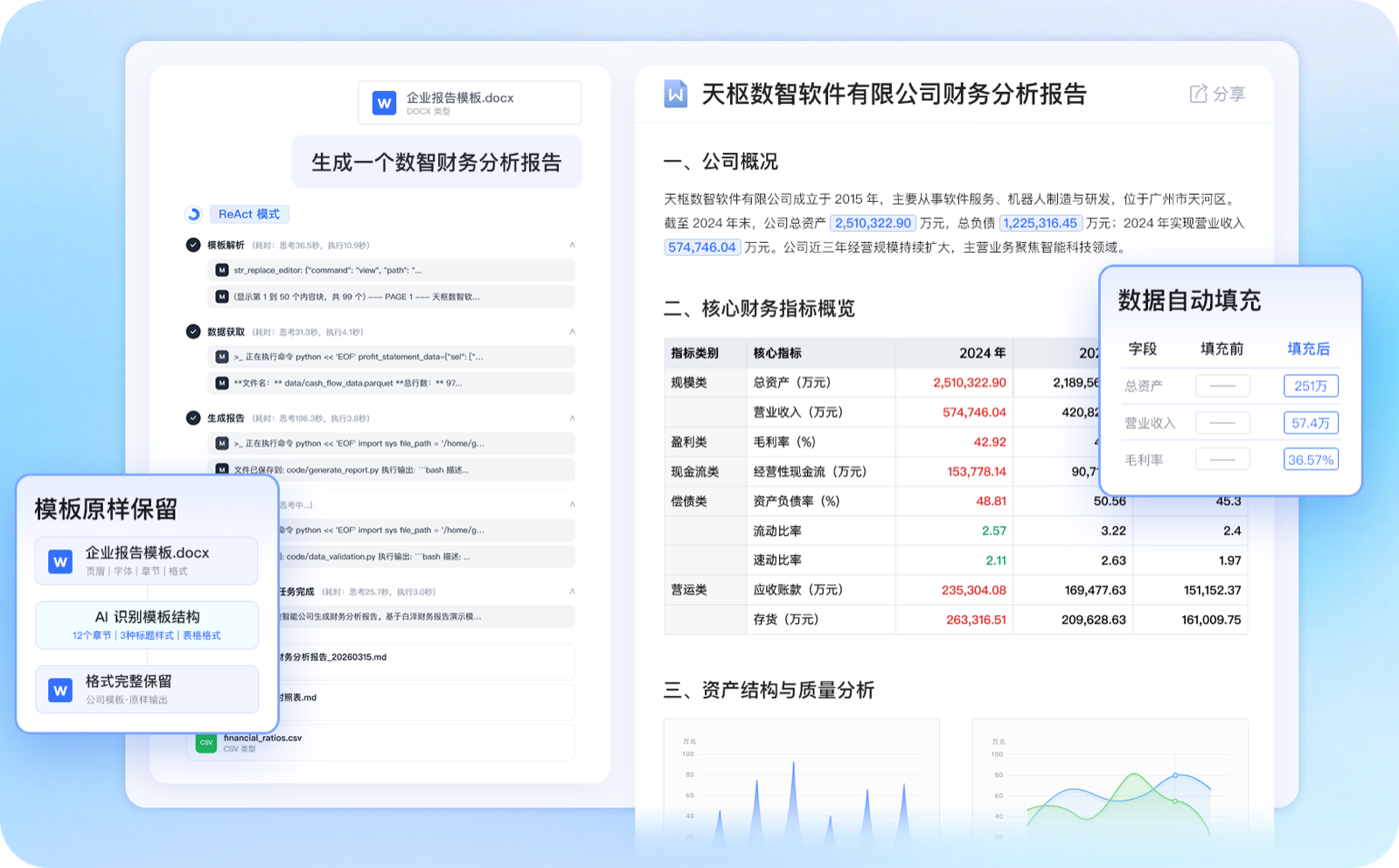Open the AI 识别模板结构 card
1399x868 pixels.
click(x=147, y=625)
